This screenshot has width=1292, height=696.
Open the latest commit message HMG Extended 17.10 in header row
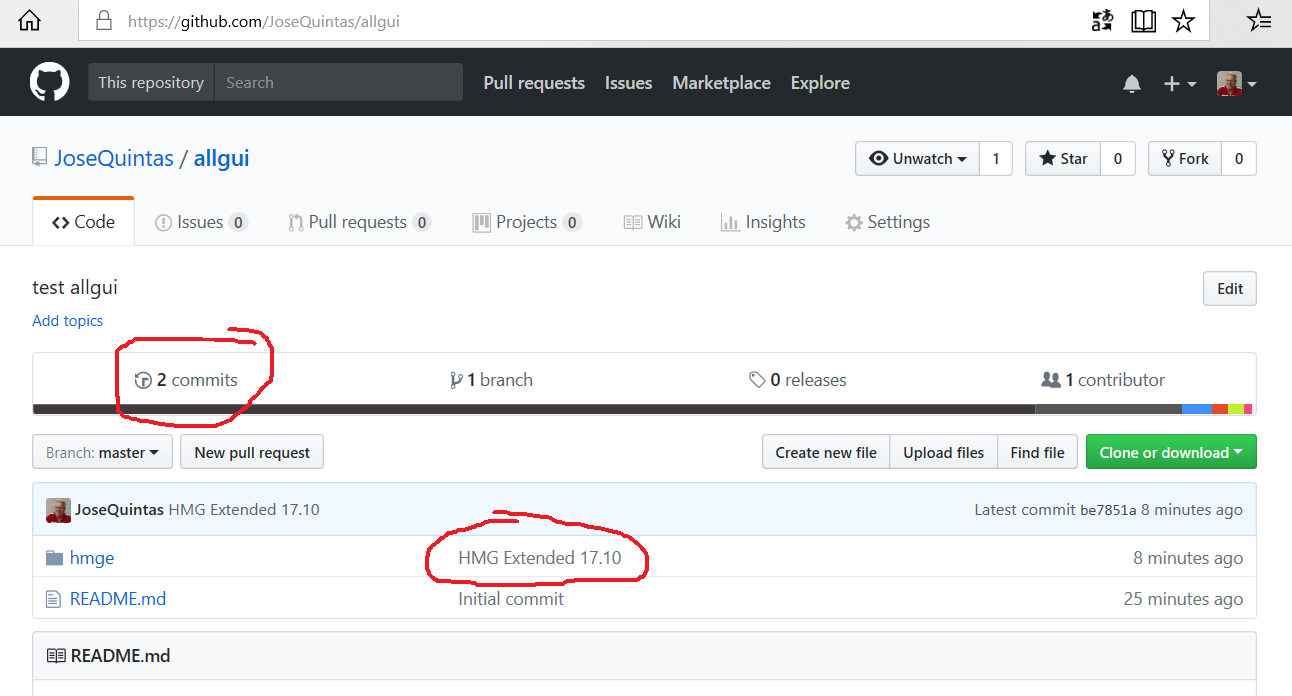coord(244,510)
